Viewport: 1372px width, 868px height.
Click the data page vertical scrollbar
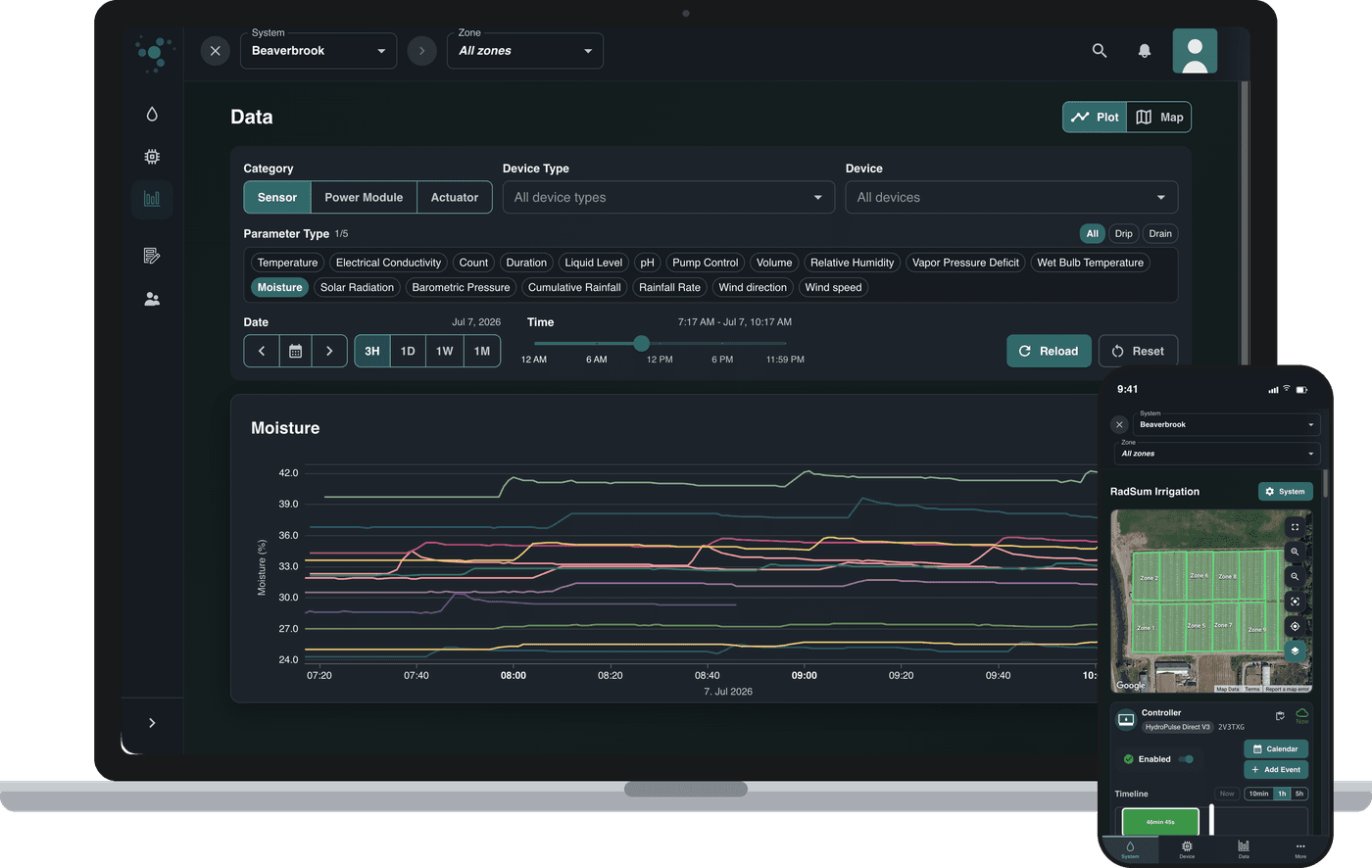tap(1245, 223)
